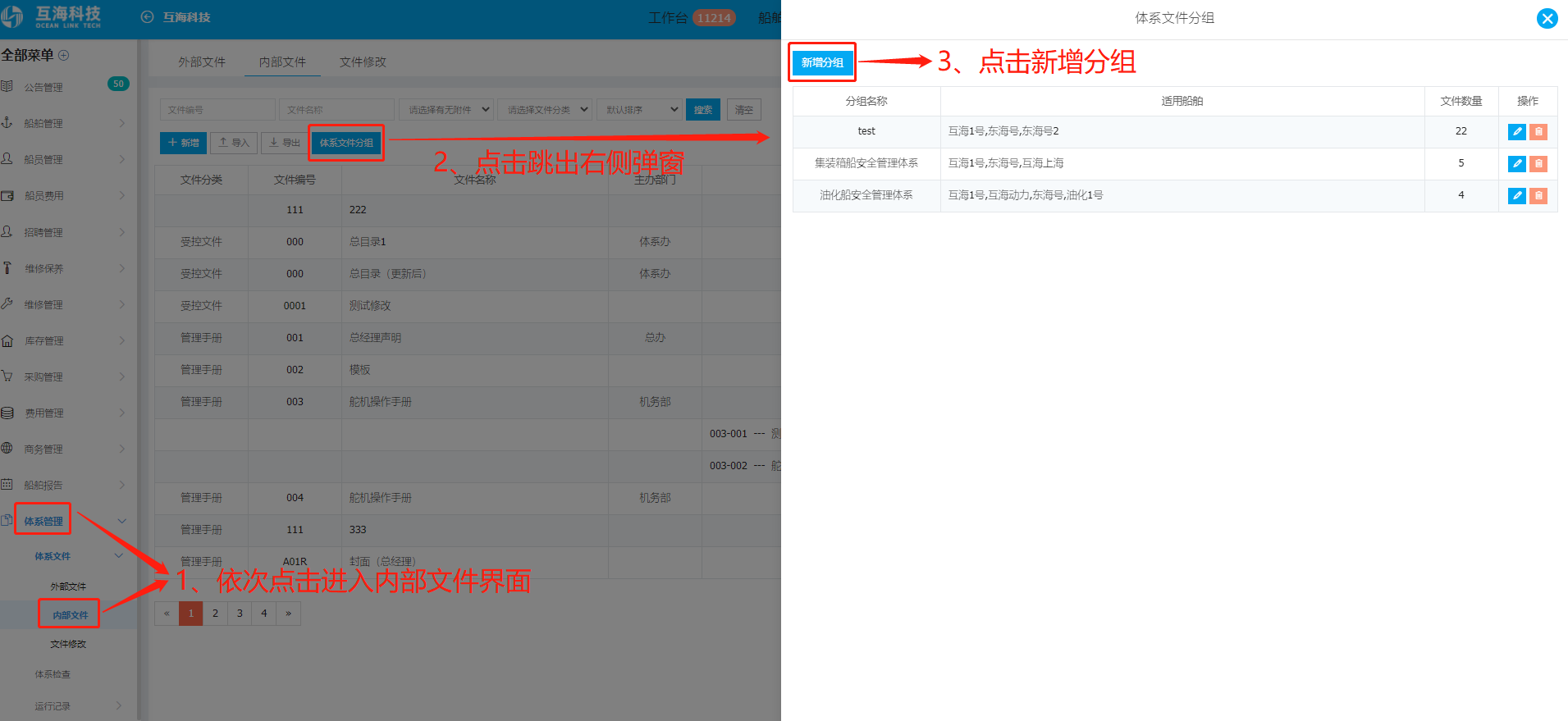1568x721 pixels.
Task: Open the 请选择文件分类 dropdown
Action: coord(545,110)
